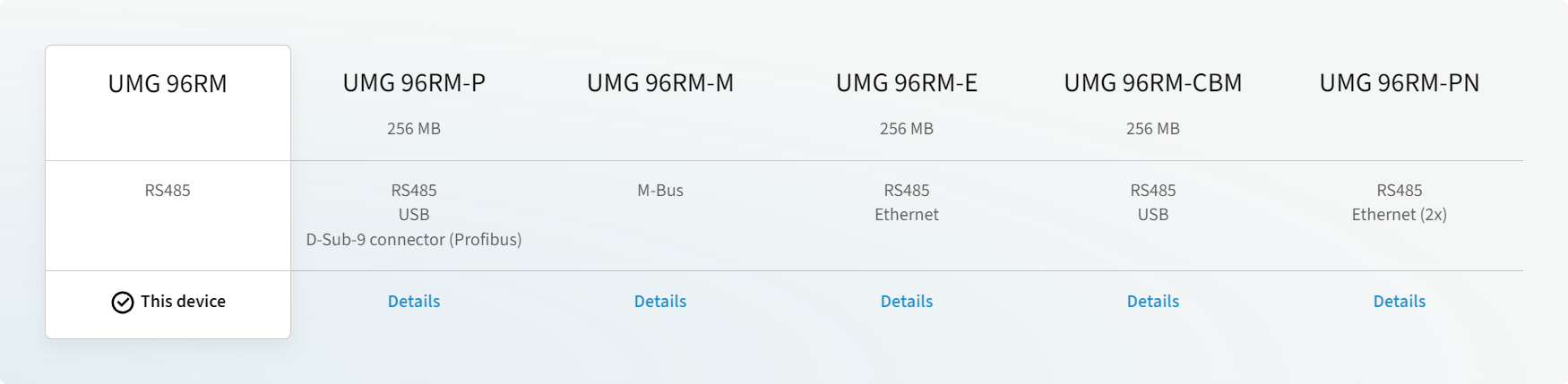Click 256 MB memory under UMG 96RM-E
The image size is (1568, 384).
coord(907,129)
